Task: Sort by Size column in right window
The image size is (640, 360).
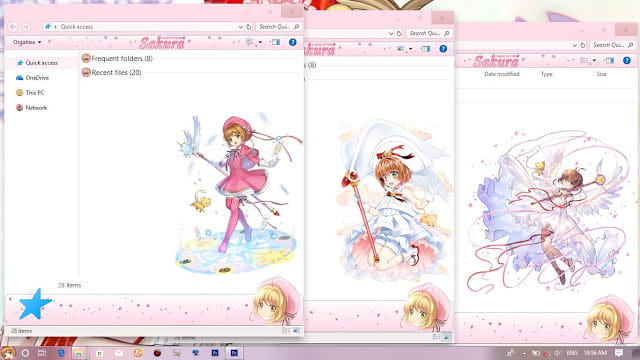Action: point(601,74)
